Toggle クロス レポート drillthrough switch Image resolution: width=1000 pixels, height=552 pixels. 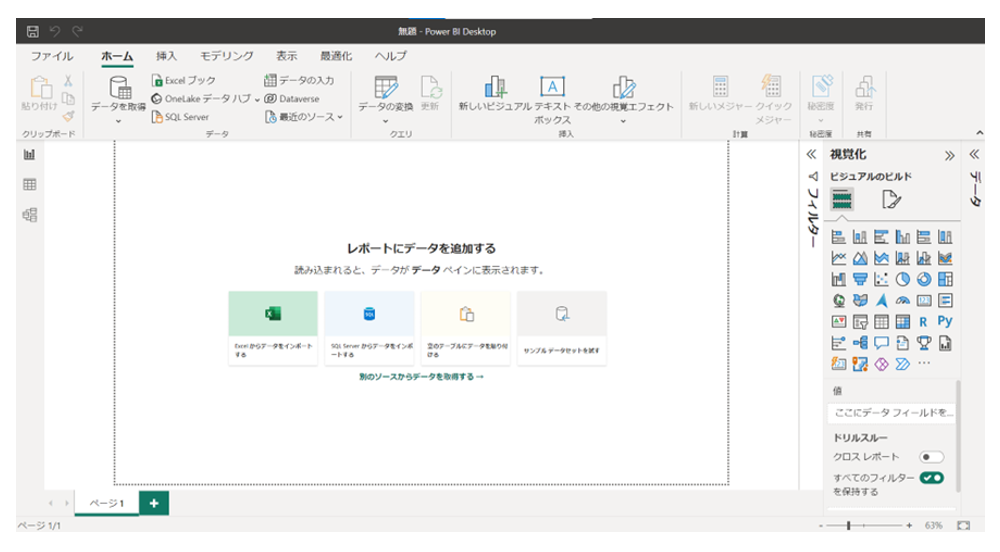click(x=931, y=457)
